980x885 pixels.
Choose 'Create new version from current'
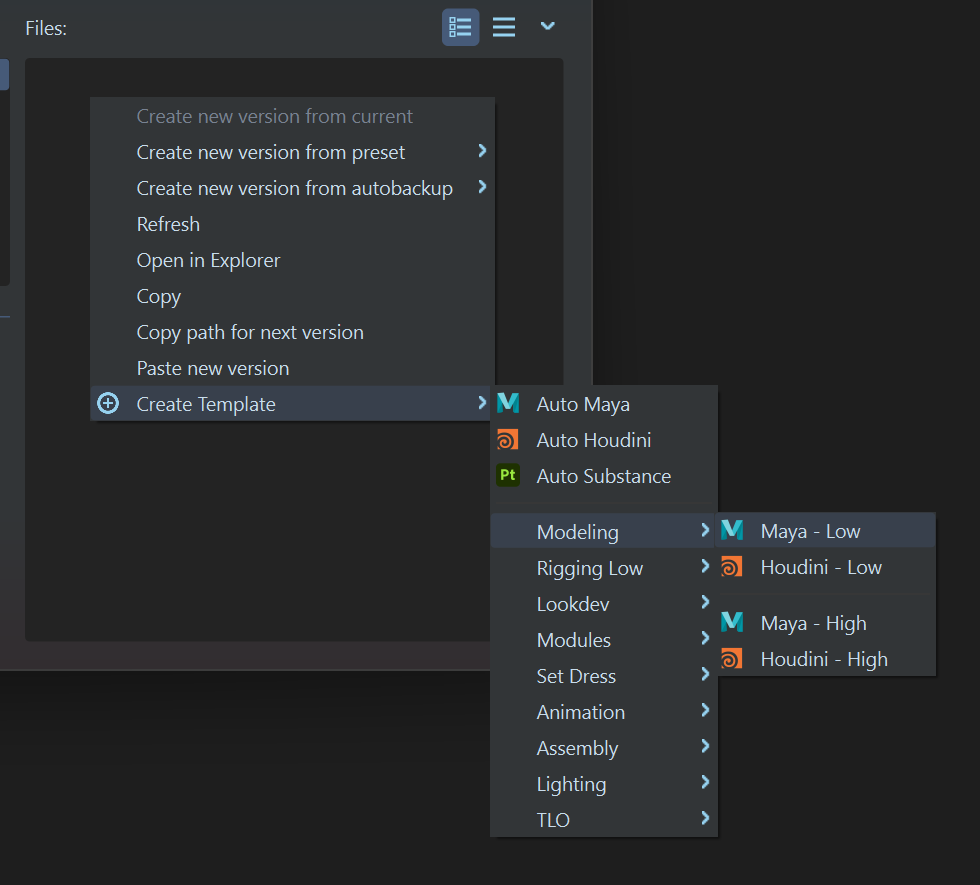click(x=292, y=116)
